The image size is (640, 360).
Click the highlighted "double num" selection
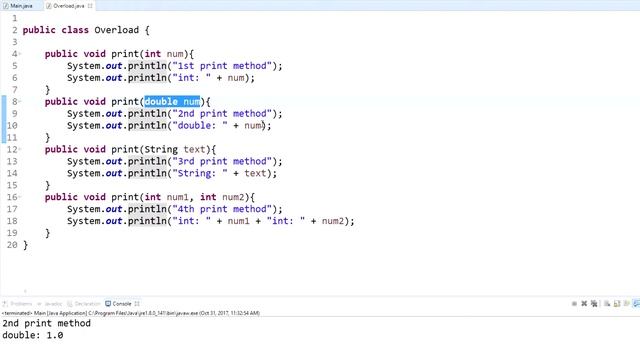[x=172, y=102]
